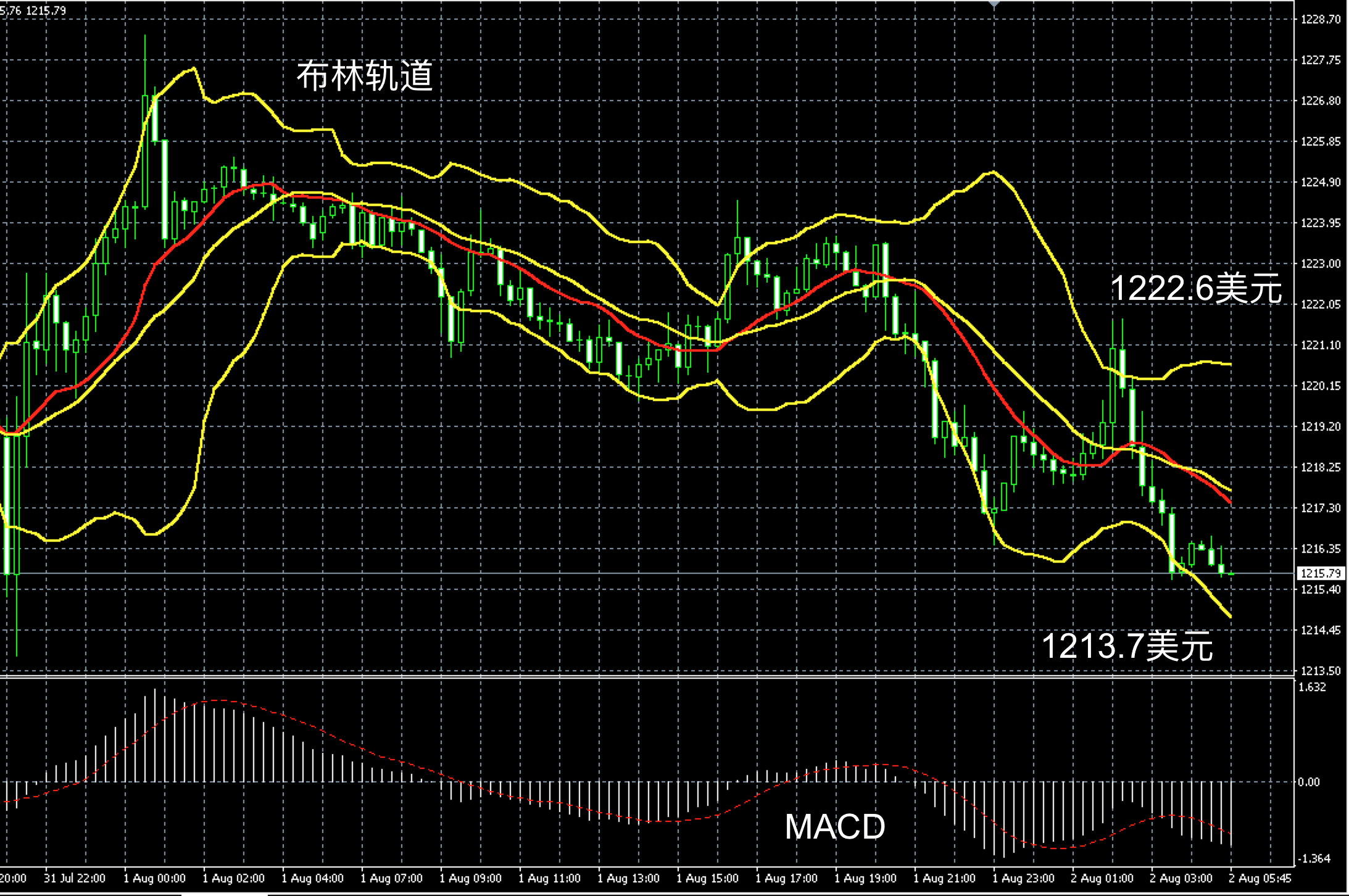
Task: Click the 1222.05 price scale value
Action: tap(1321, 304)
